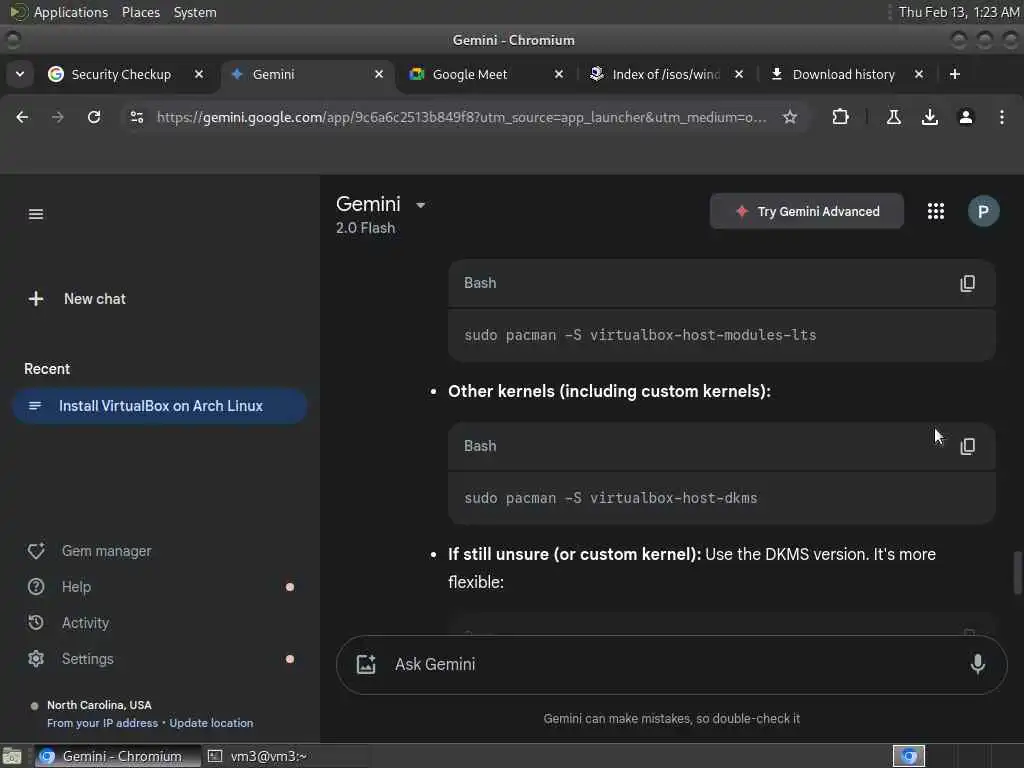Go forward to the next page
1024x768 pixels.
point(57,118)
